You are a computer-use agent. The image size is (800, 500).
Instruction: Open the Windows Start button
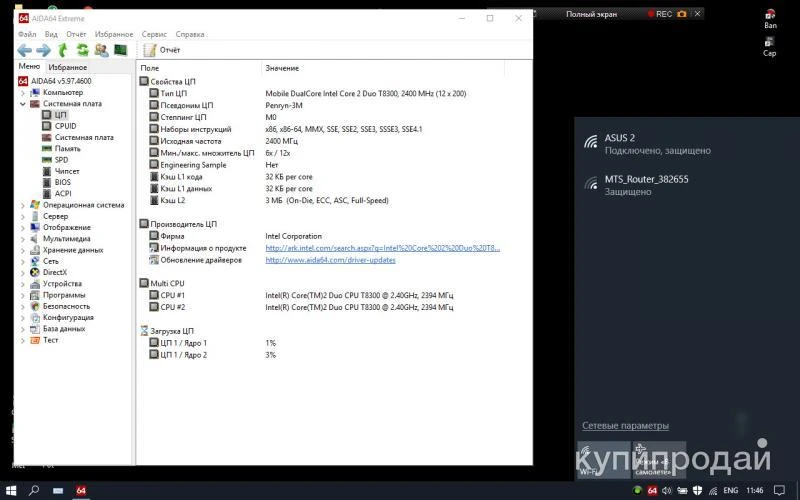pos(10,491)
